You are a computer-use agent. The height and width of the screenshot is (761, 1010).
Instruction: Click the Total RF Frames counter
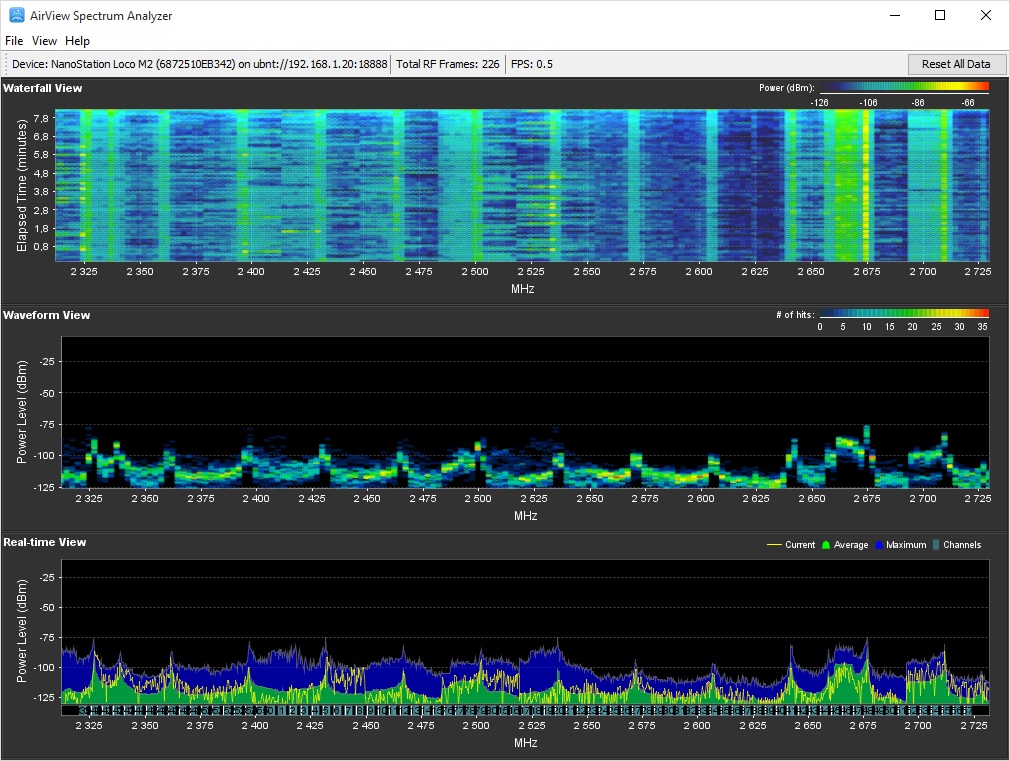[x=447, y=64]
